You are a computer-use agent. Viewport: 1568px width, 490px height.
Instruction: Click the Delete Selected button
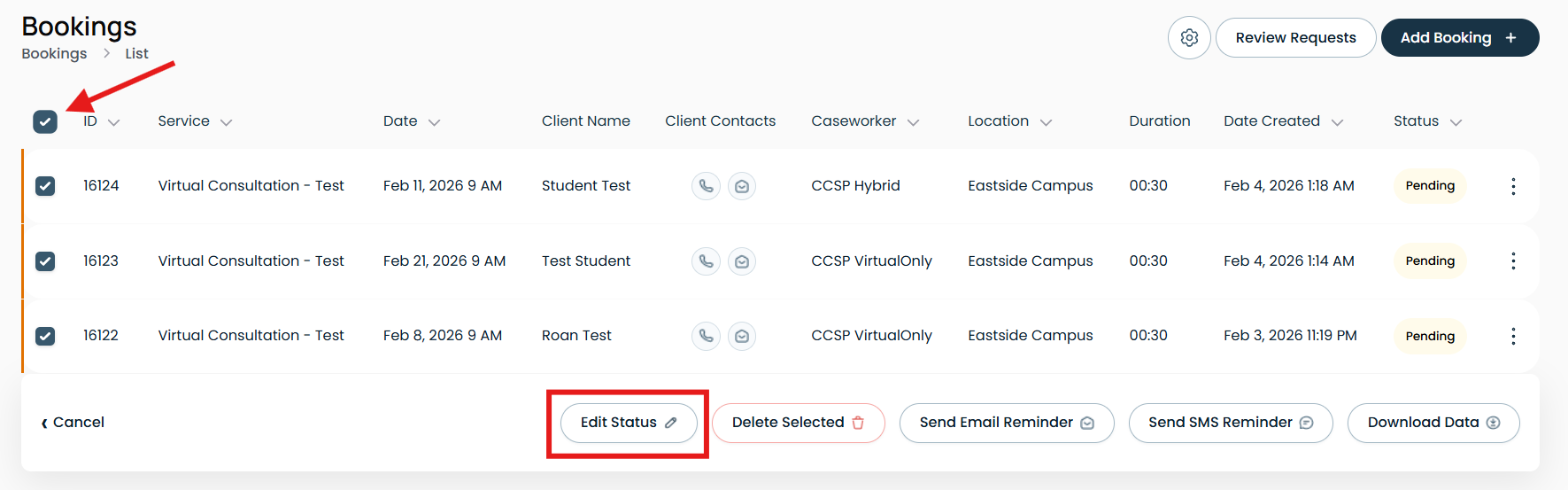798,423
